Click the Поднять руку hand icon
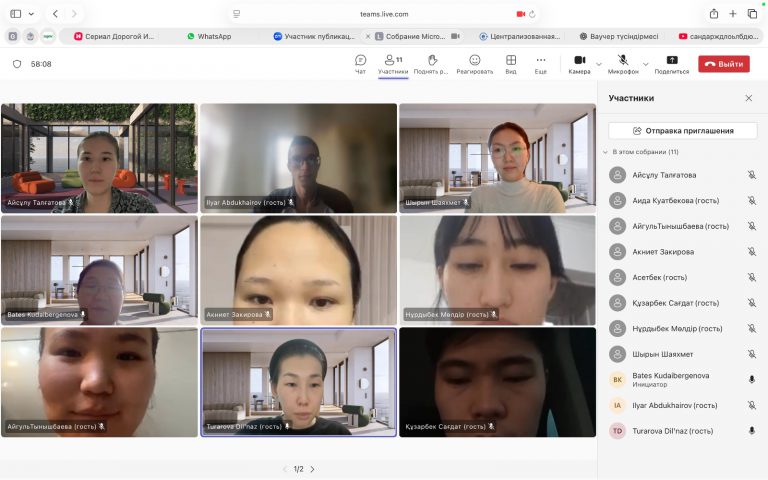Screen dimensions: 768x480 tap(432, 61)
